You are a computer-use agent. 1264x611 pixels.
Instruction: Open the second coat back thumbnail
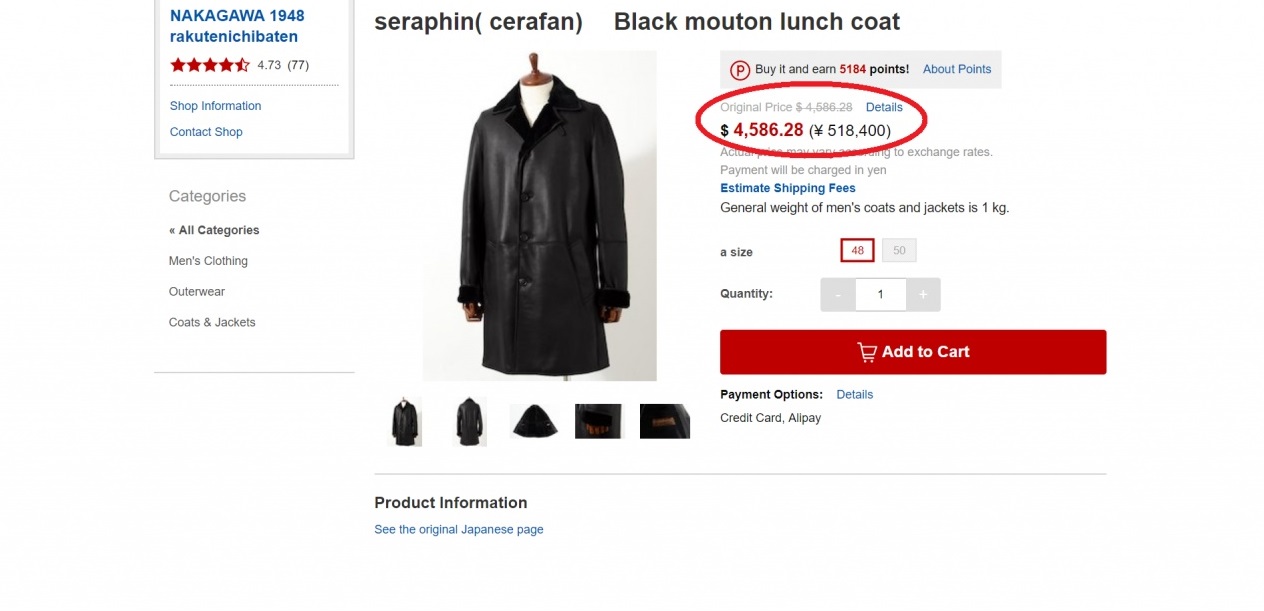[x=470, y=421]
